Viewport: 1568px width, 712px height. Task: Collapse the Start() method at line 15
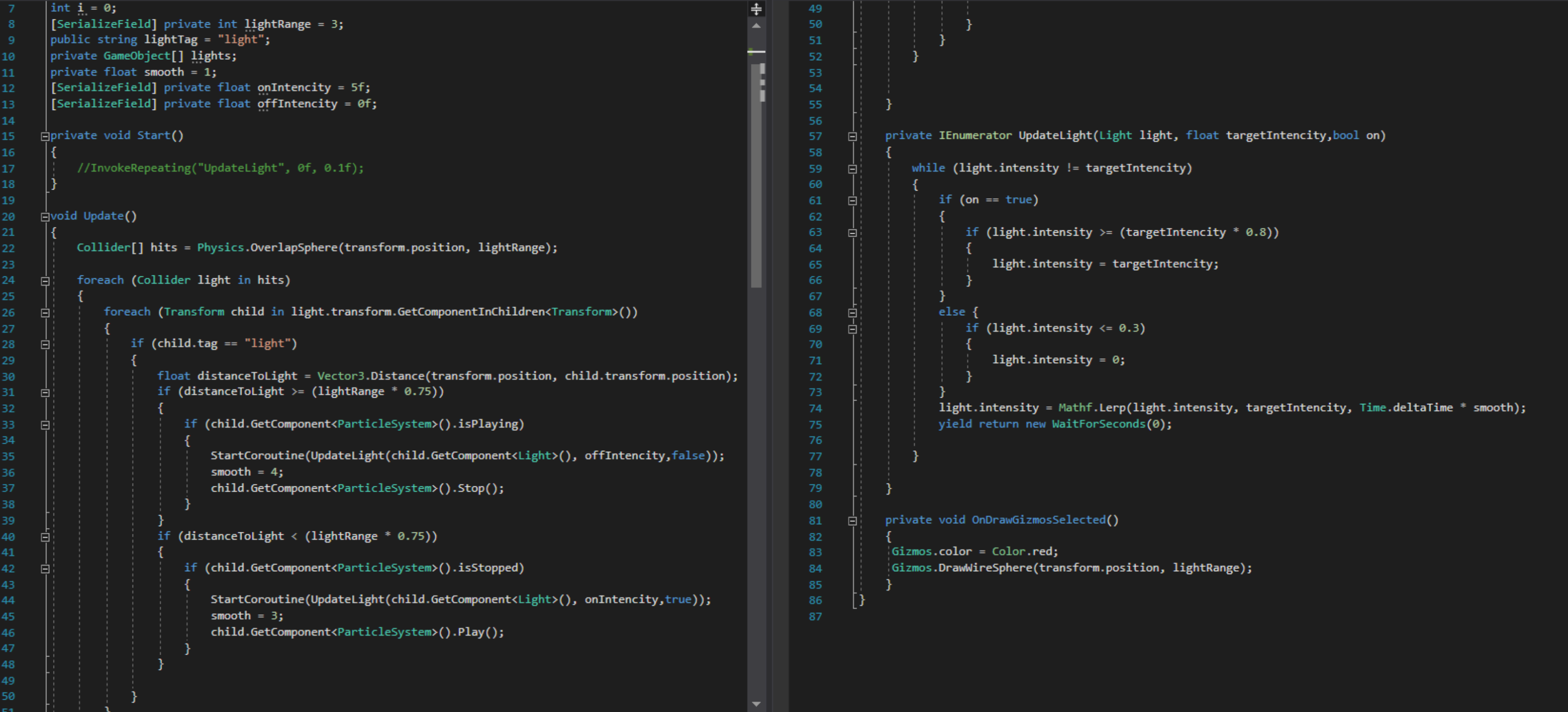point(45,137)
